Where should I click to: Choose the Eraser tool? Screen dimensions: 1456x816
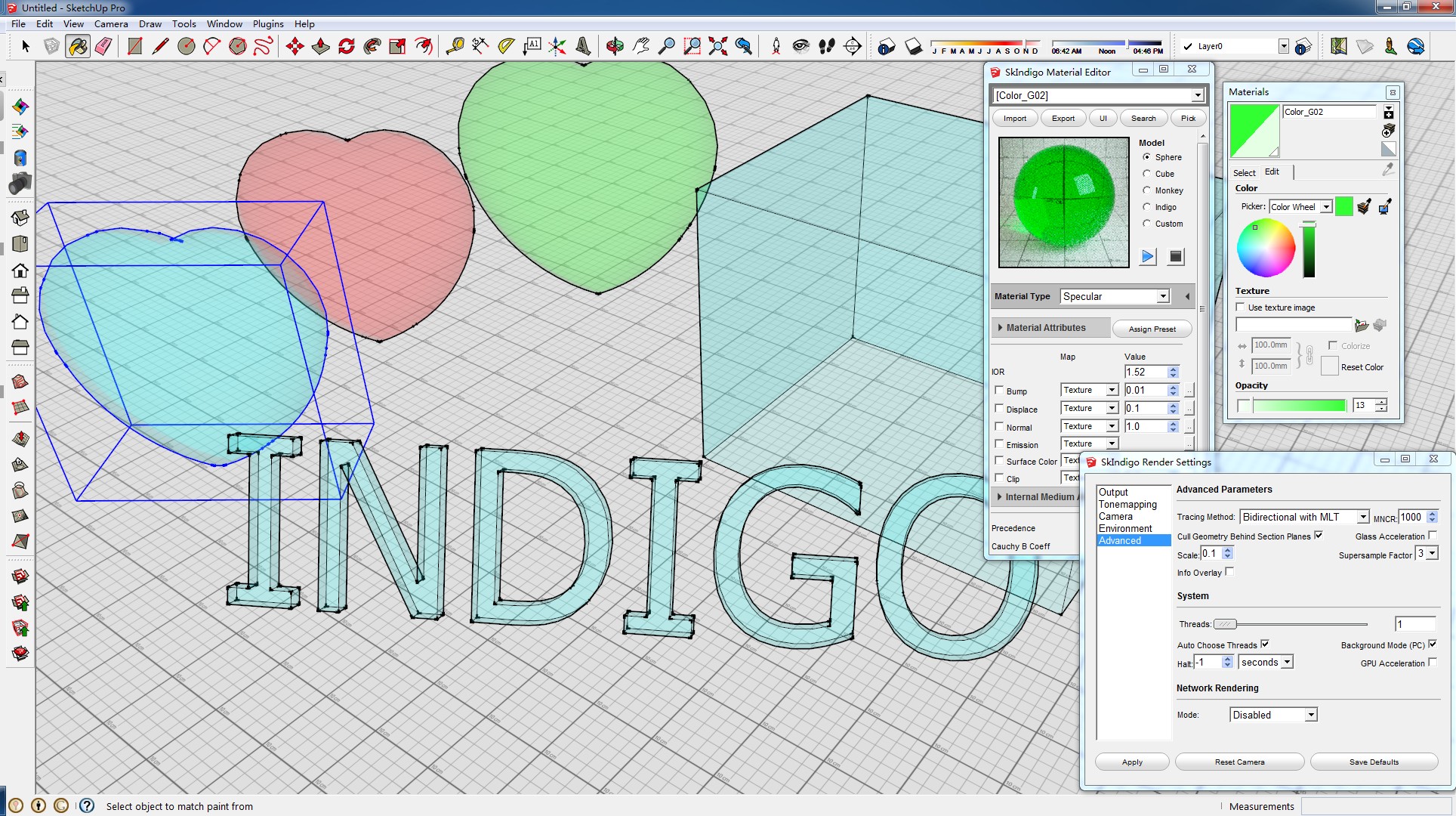pos(103,47)
